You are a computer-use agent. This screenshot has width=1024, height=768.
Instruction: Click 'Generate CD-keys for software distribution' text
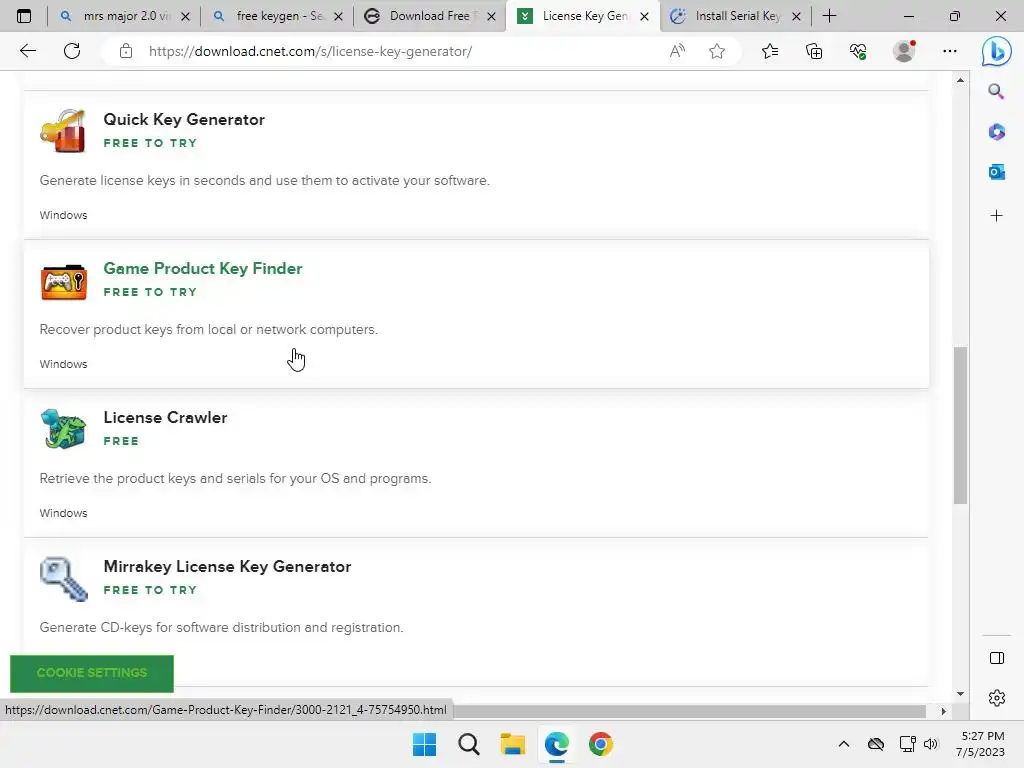[x=221, y=627]
